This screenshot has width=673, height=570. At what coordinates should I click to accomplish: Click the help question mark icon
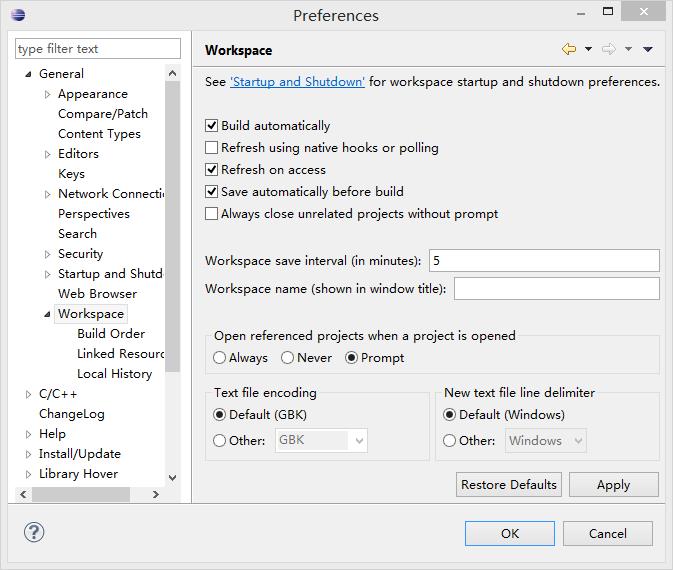click(x=34, y=532)
